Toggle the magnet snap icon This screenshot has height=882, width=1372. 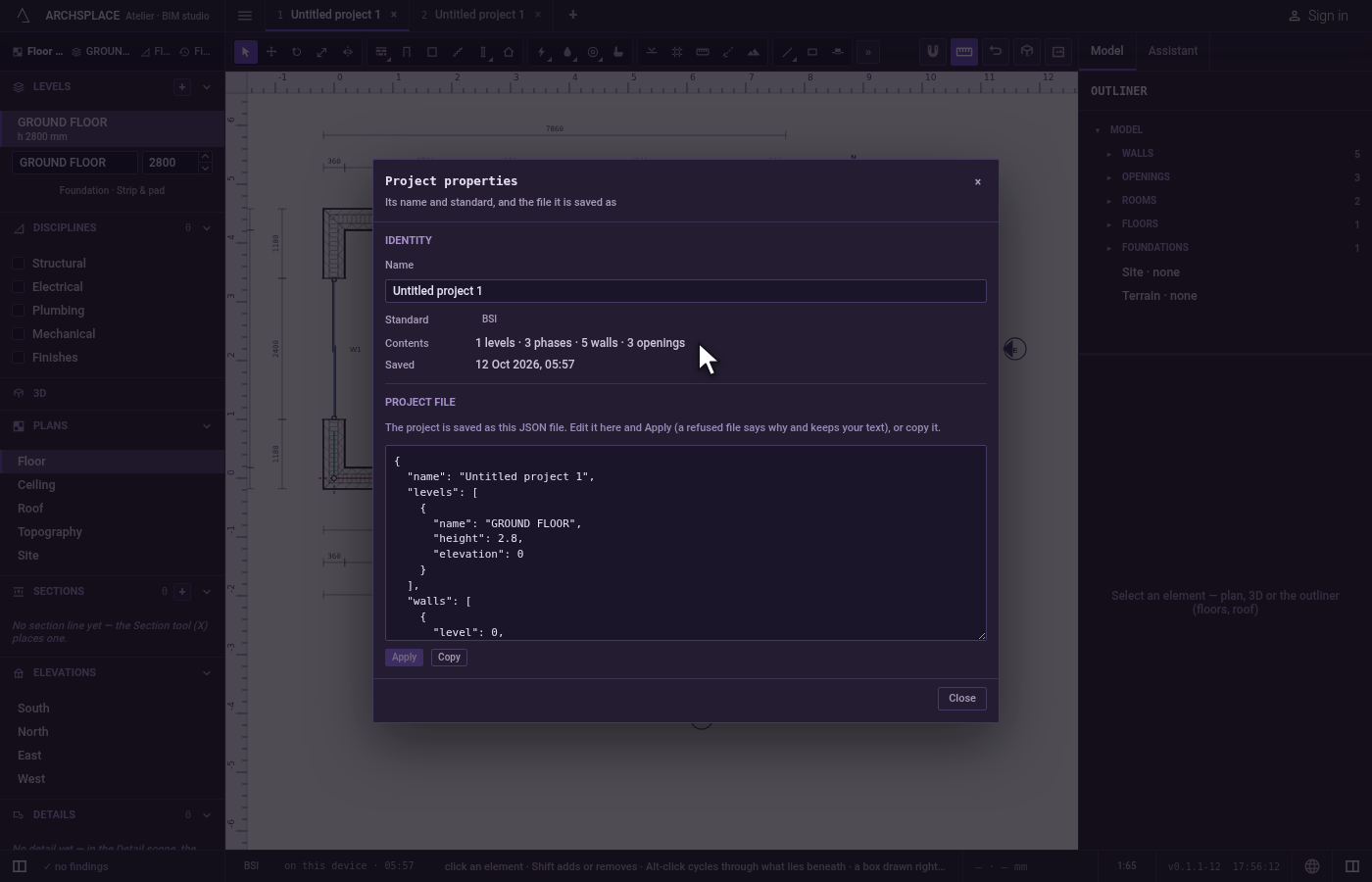click(x=932, y=52)
